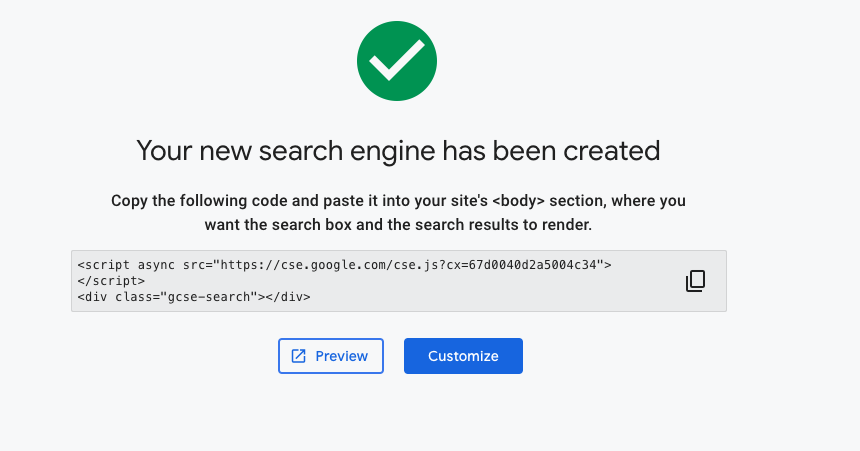The height and width of the screenshot is (451, 860).
Task: Click the "Preview" text label
Action: point(341,356)
